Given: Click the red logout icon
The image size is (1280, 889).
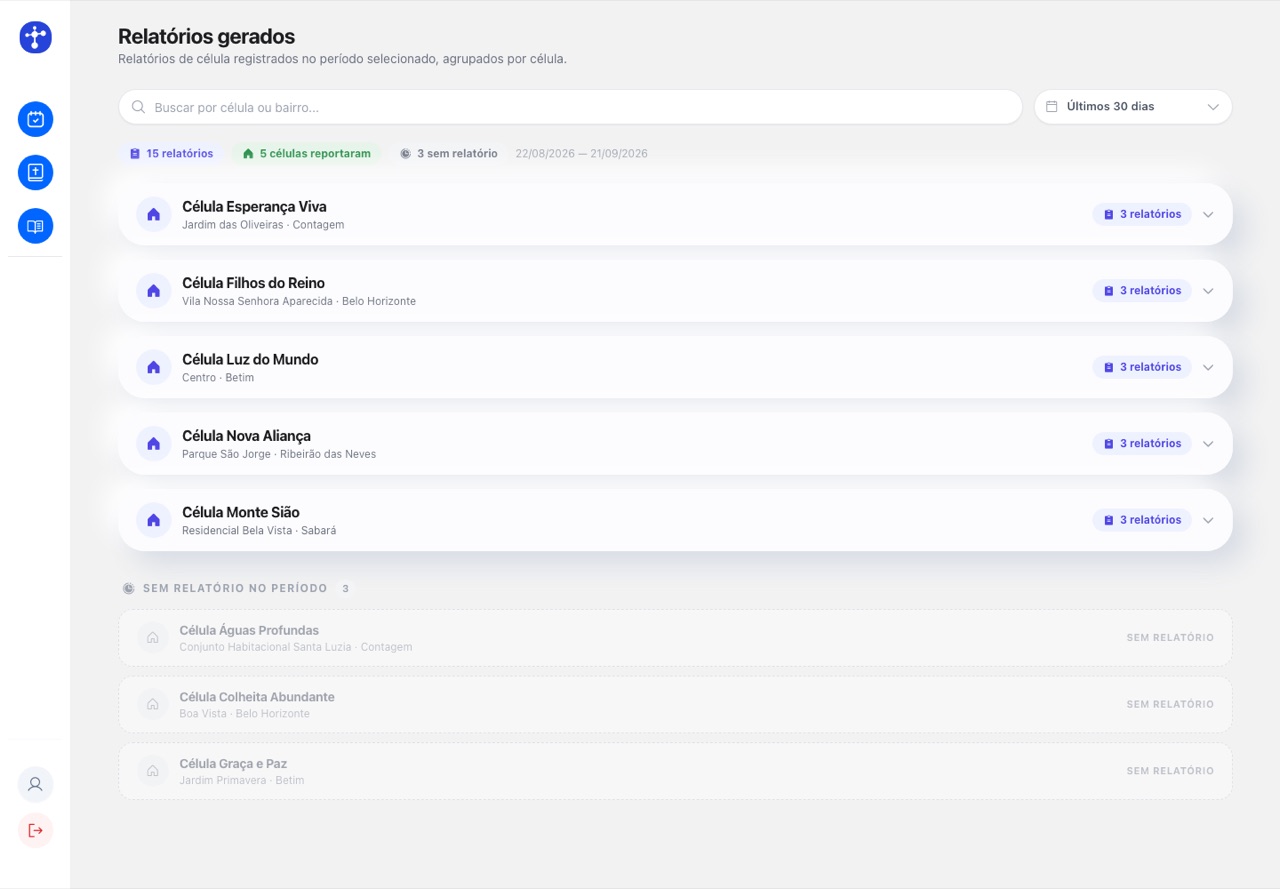Looking at the screenshot, I should [35, 830].
